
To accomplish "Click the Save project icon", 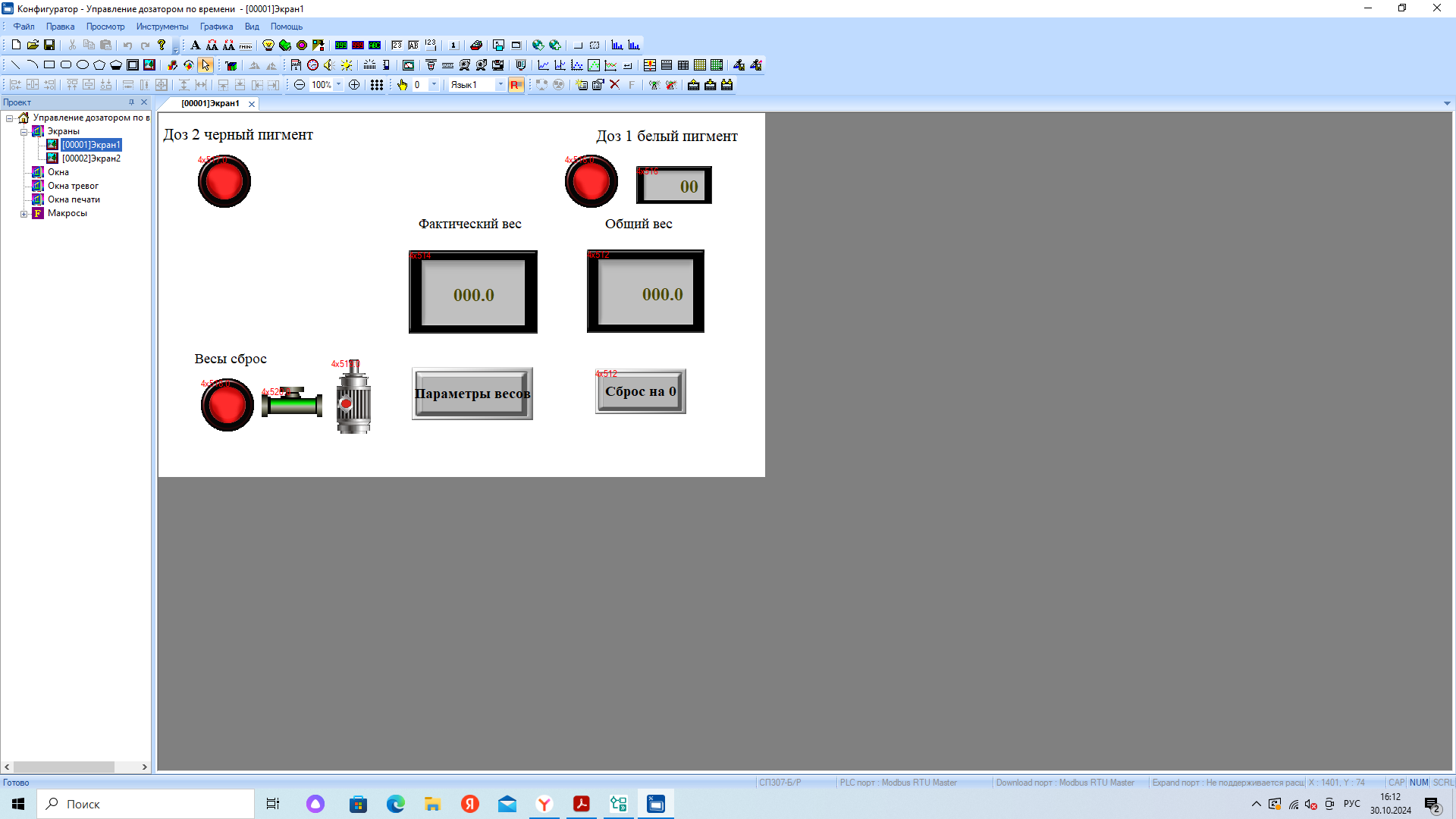I will (x=49, y=45).
